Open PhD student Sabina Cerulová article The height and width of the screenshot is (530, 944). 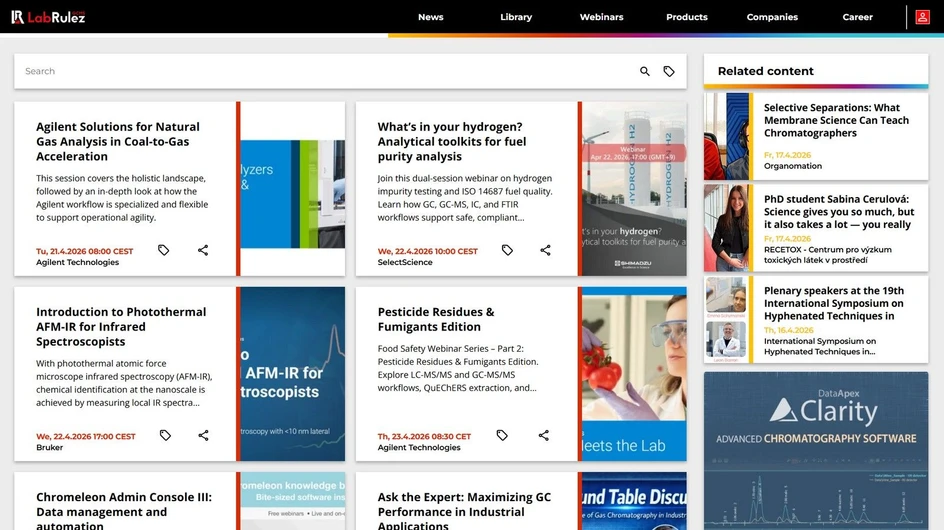tap(839, 211)
